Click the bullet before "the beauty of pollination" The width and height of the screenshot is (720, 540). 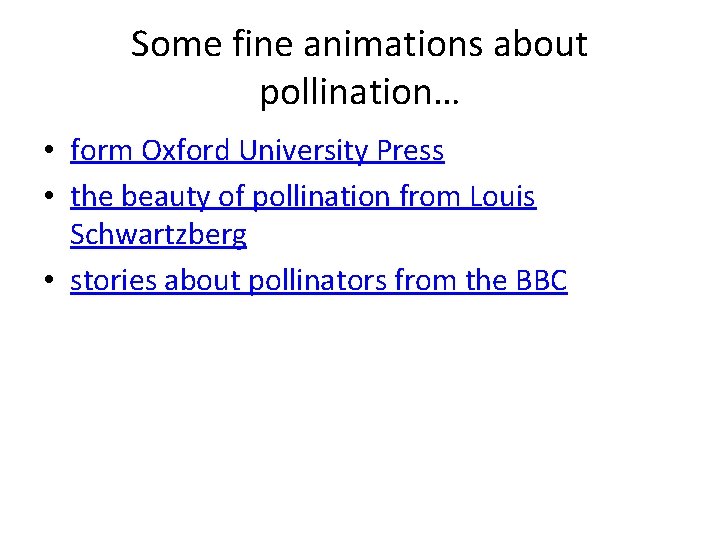point(48,199)
